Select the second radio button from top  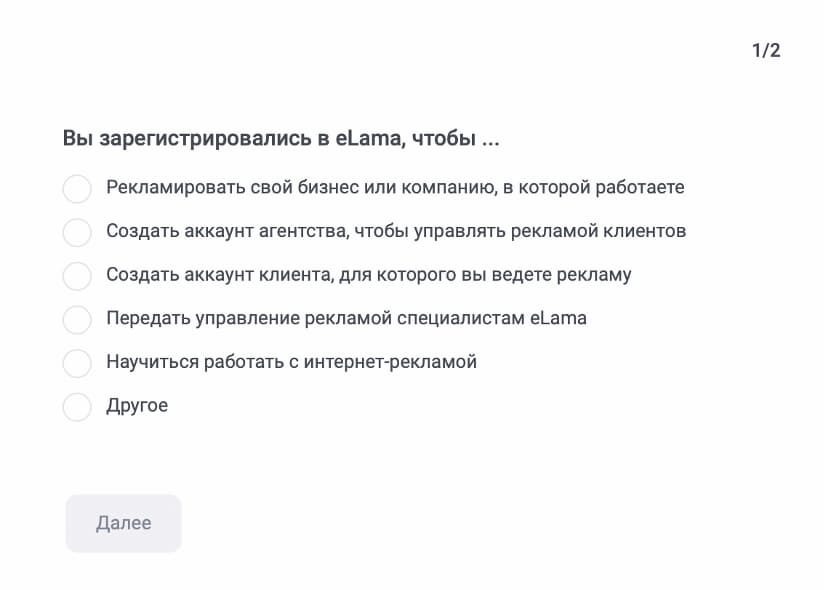(x=77, y=231)
